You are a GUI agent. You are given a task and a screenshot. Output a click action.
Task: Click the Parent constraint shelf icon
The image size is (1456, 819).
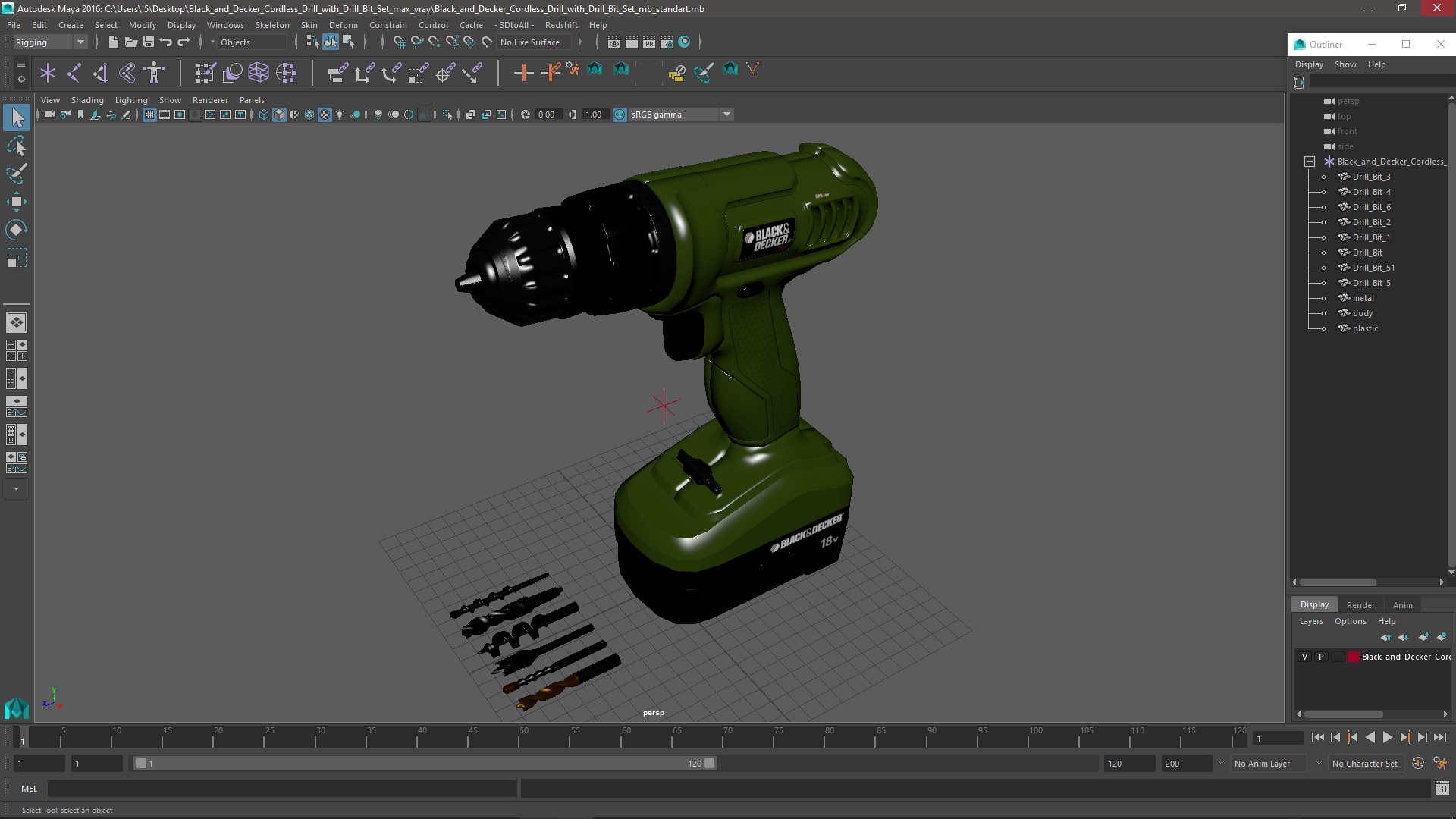(337, 73)
